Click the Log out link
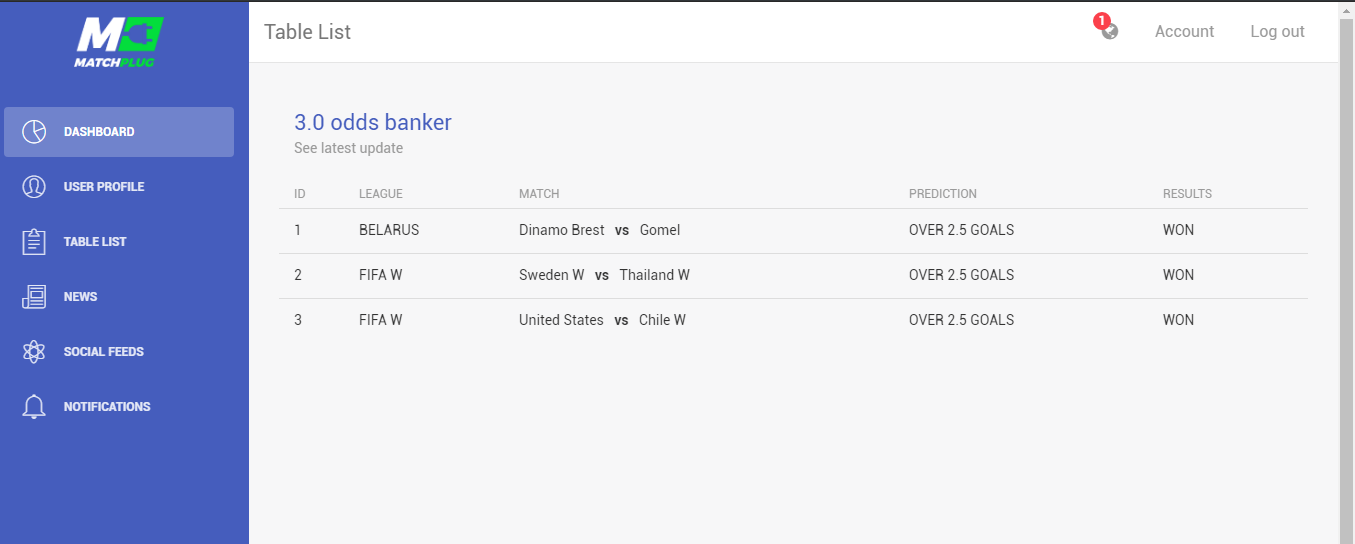Screen dimensions: 1355x544 (1277, 32)
